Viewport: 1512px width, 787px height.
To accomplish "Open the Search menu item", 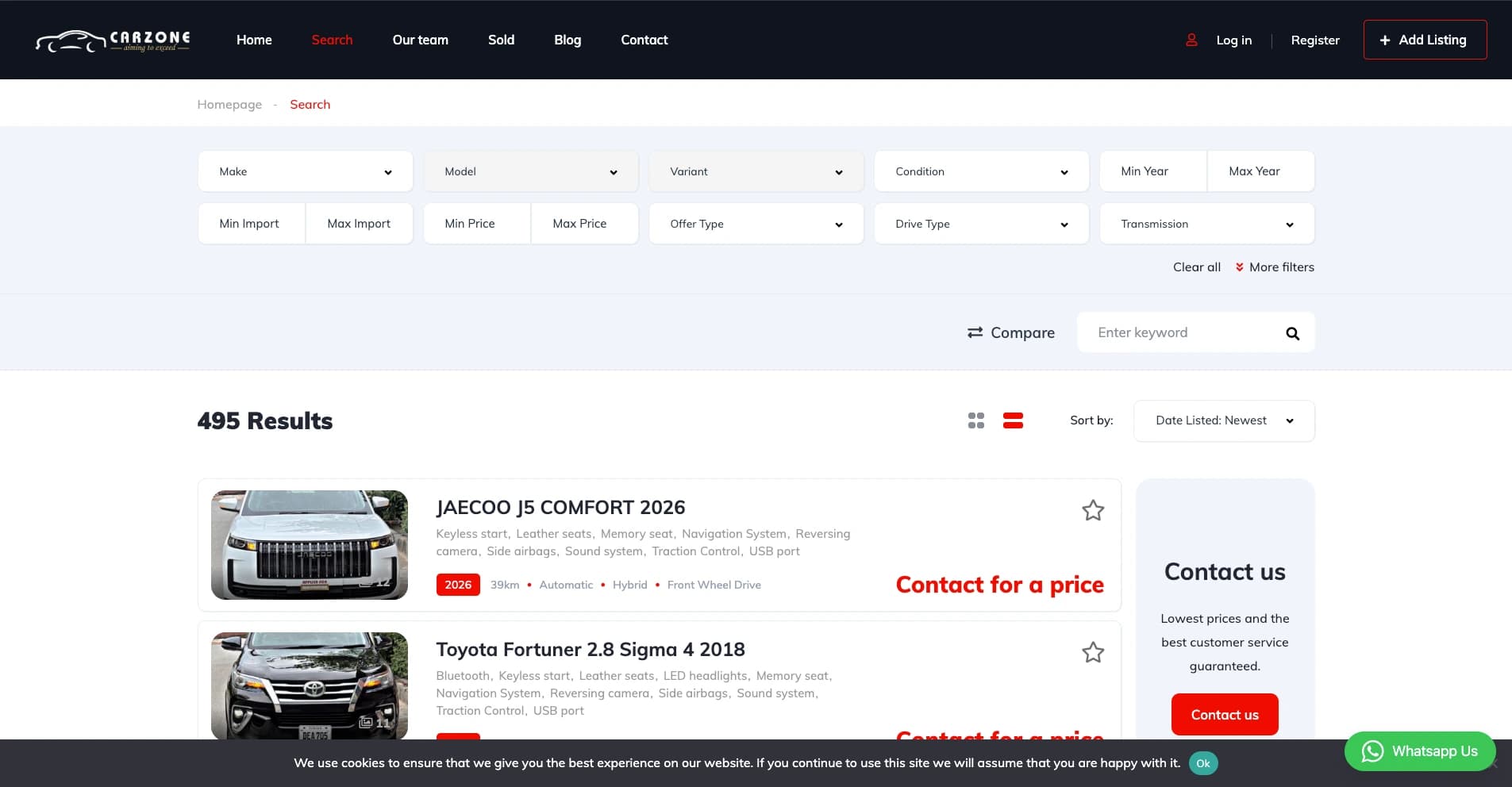I will tap(332, 40).
